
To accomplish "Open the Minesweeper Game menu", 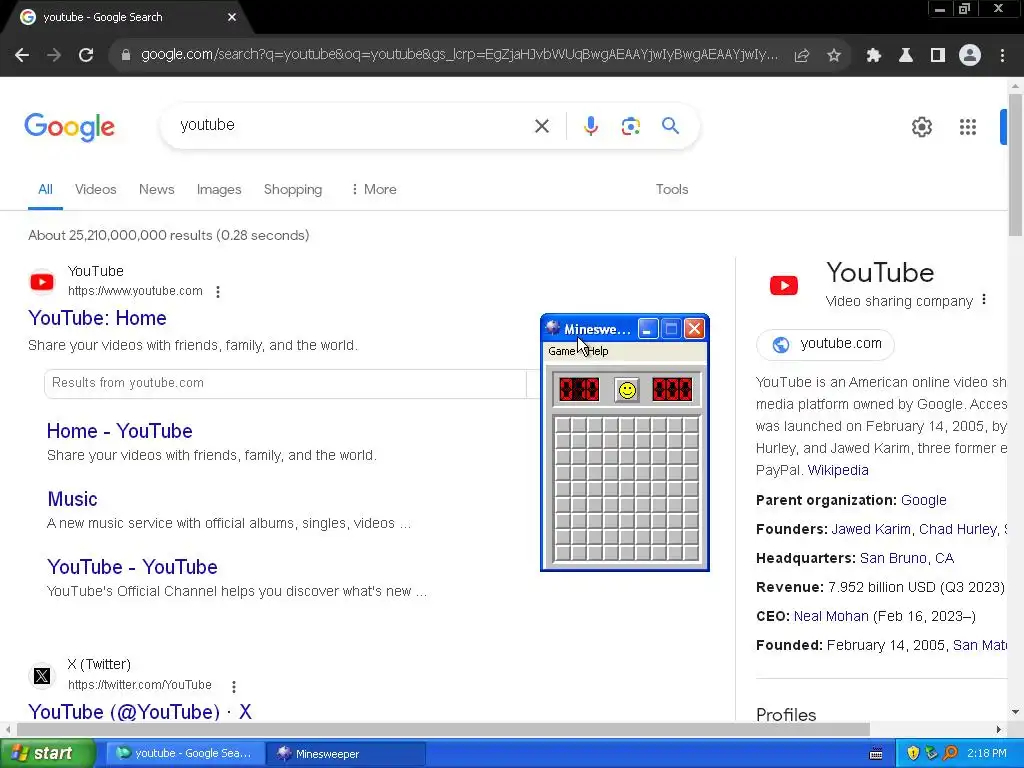I will pyautogui.click(x=562, y=351).
